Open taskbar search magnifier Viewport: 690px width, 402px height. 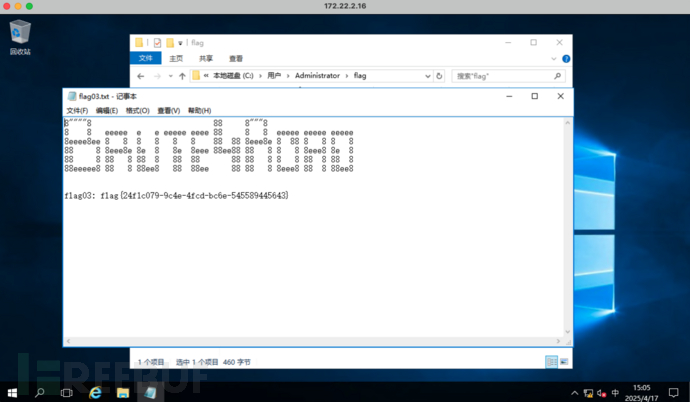(x=40, y=392)
